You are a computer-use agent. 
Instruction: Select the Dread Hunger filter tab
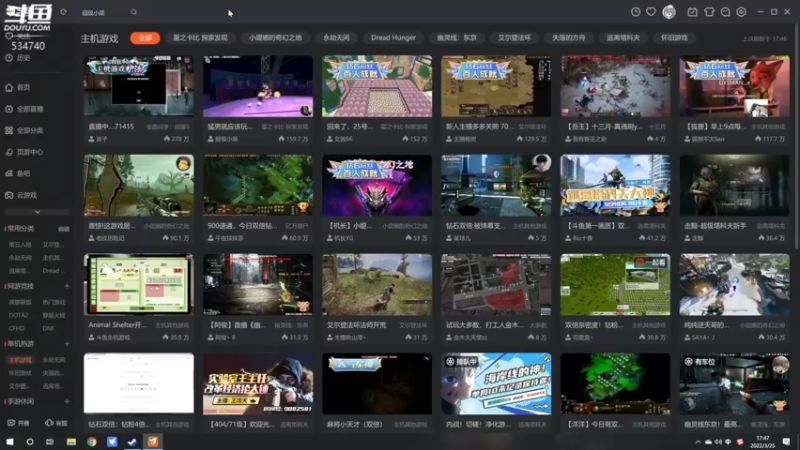[x=393, y=38]
